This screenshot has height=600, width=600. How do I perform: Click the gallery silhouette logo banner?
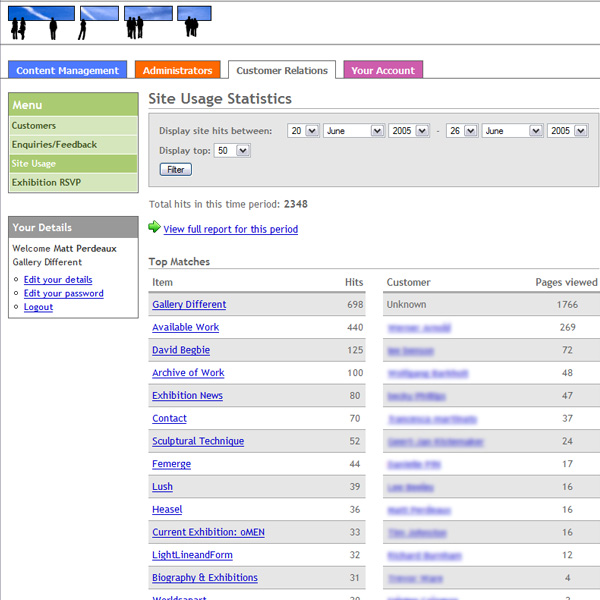[x=109, y=23]
